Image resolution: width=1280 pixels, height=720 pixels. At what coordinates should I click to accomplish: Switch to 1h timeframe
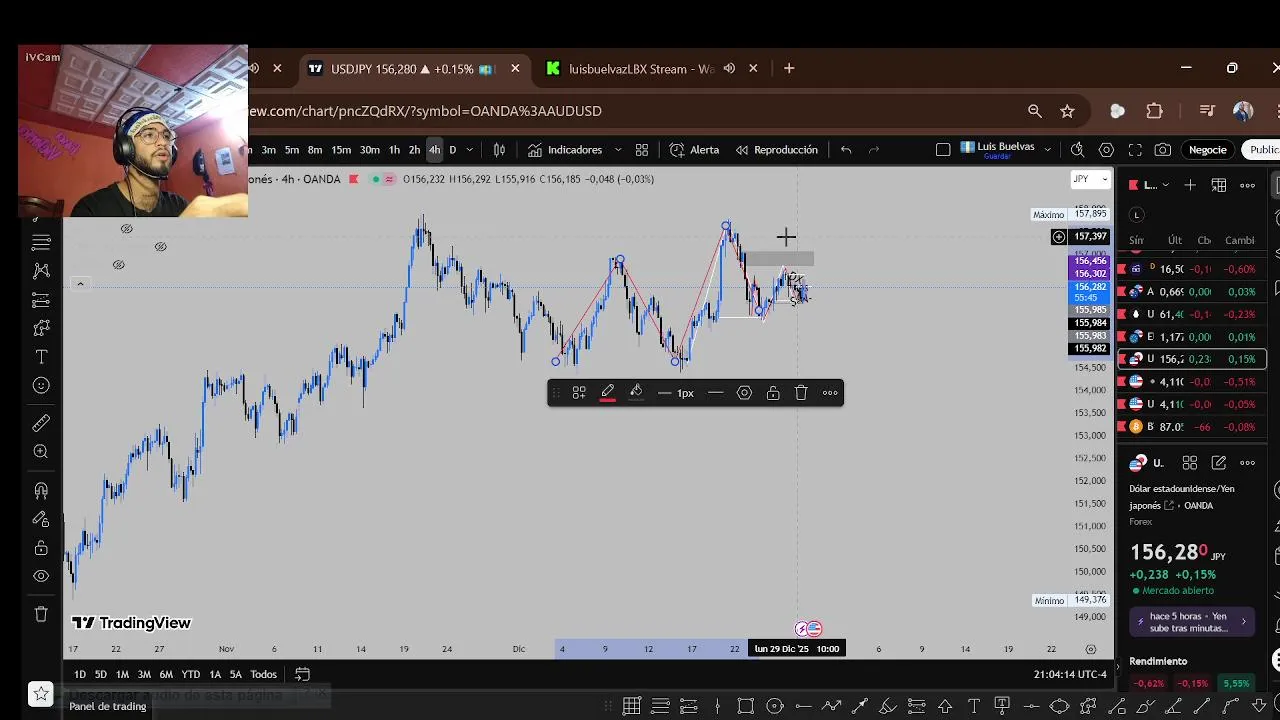click(394, 150)
